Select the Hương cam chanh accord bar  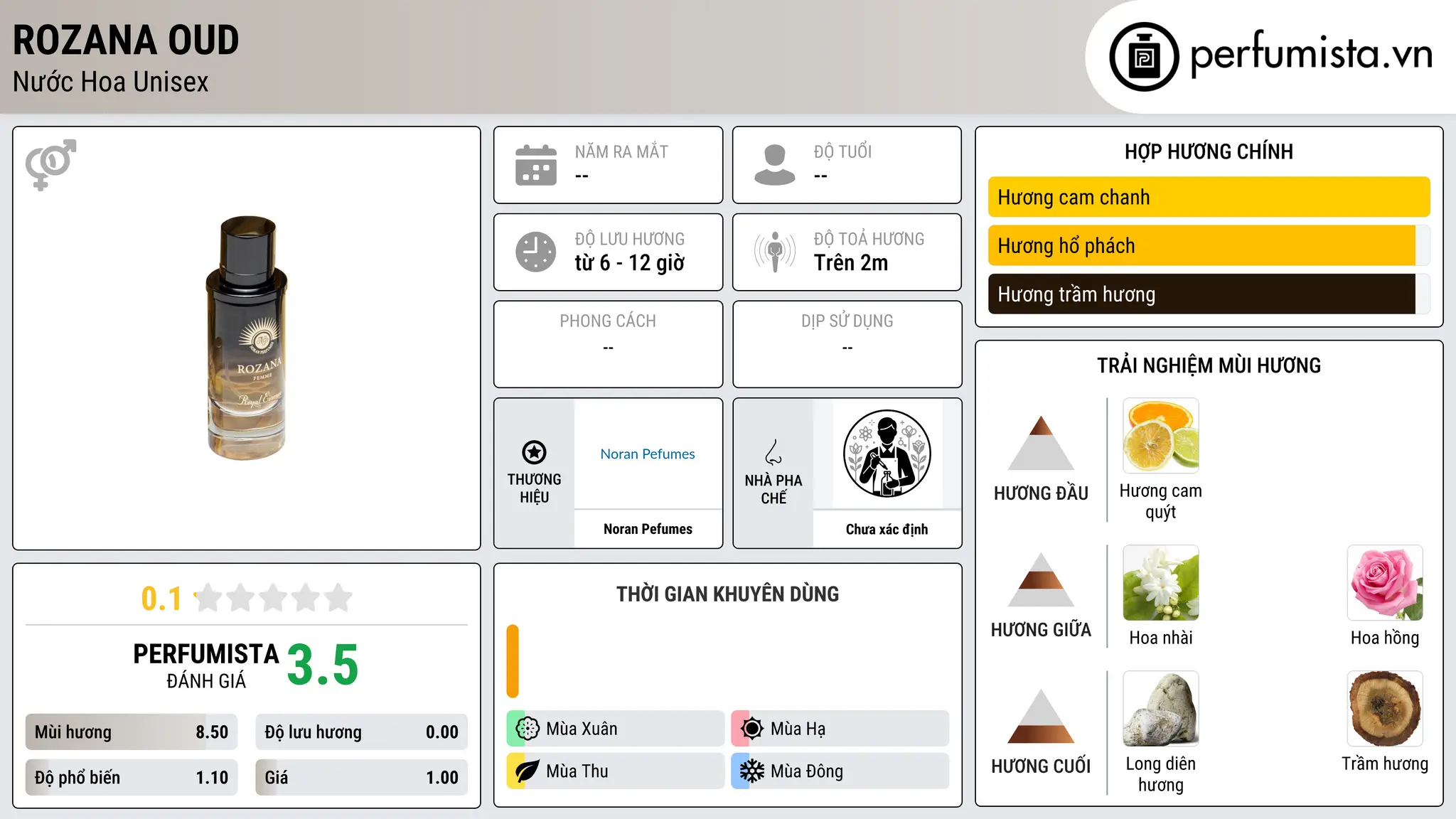tap(1209, 197)
